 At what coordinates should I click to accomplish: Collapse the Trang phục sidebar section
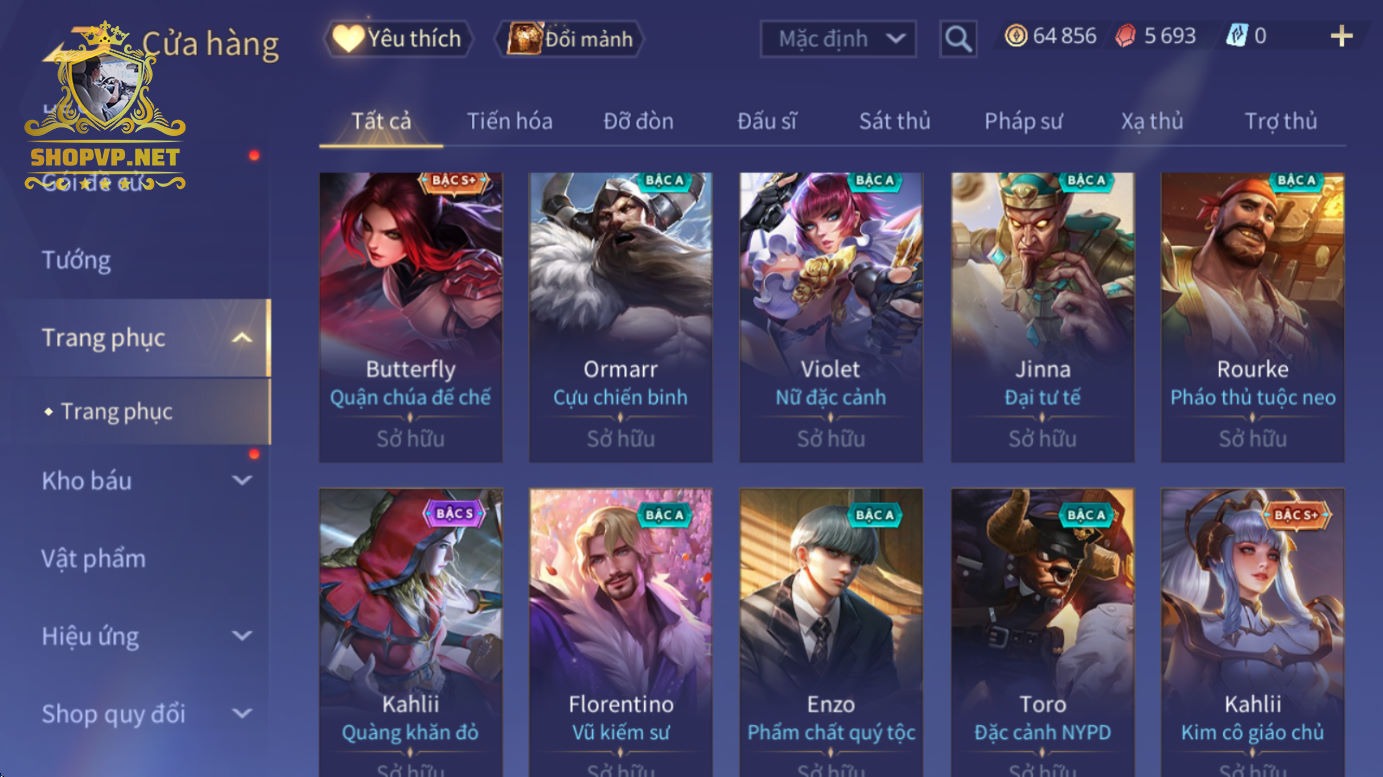coord(242,338)
